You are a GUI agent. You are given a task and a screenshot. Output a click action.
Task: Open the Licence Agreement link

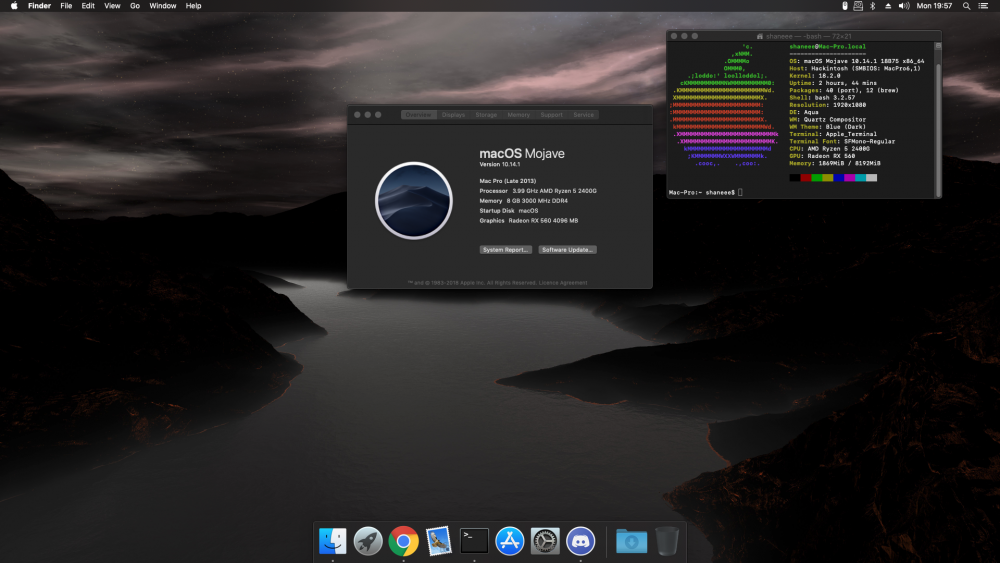[563, 282]
